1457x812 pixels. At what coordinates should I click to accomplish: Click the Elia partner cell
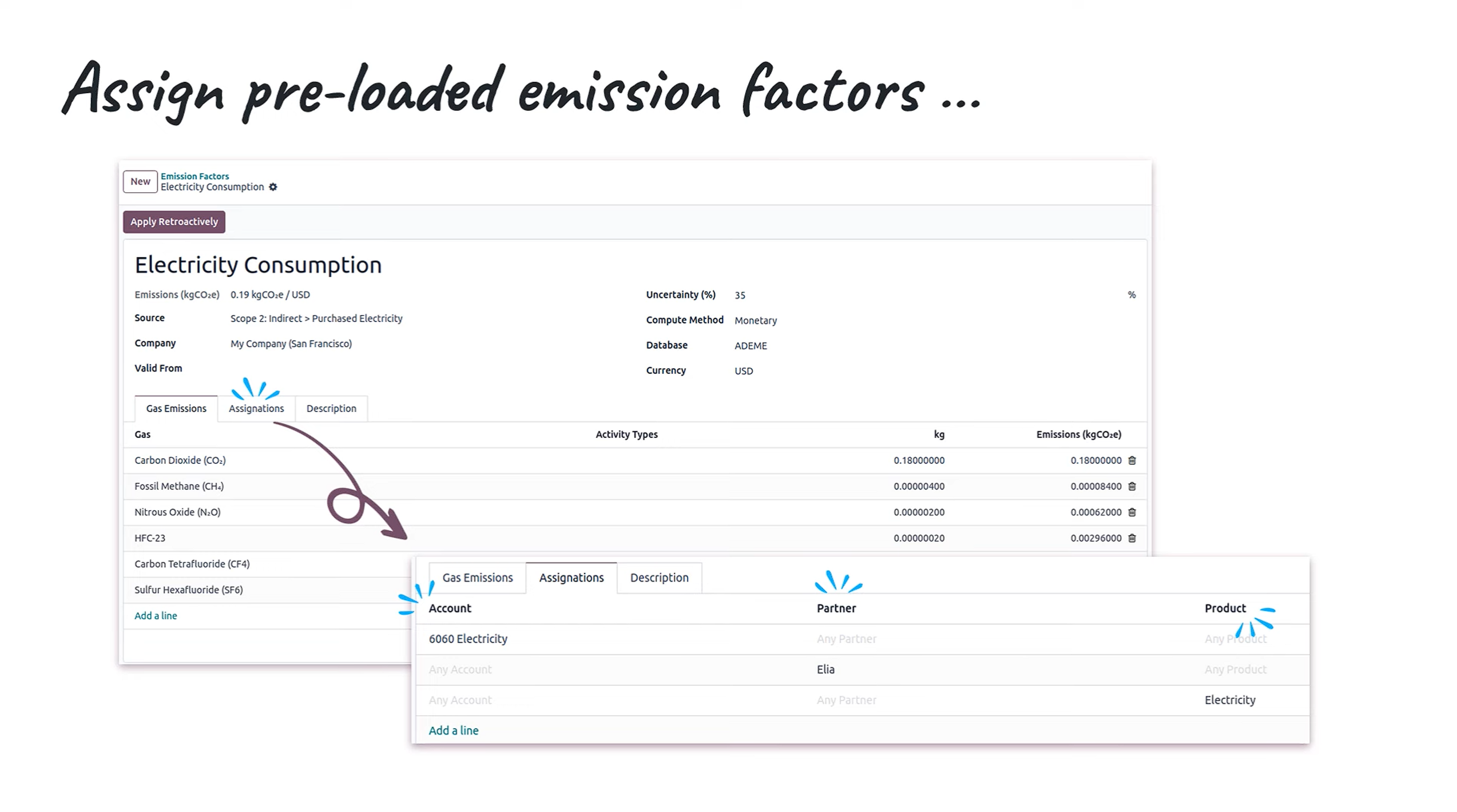pyautogui.click(x=825, y=669)
